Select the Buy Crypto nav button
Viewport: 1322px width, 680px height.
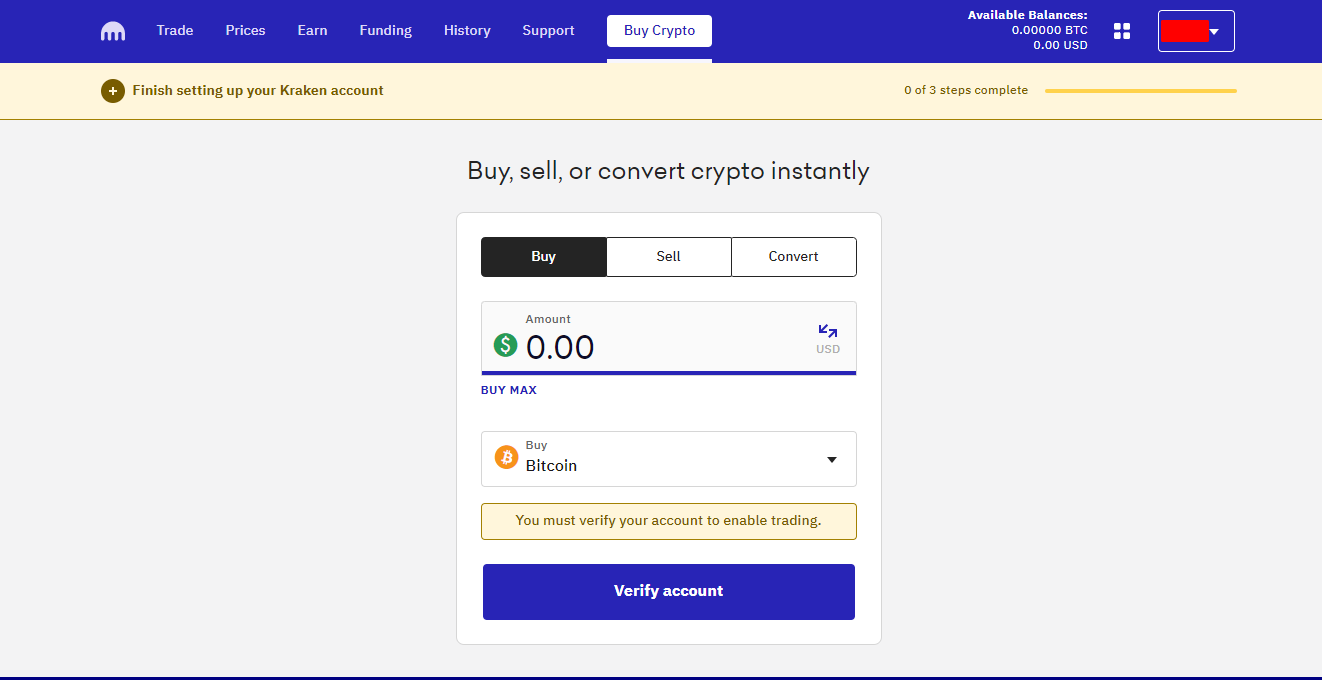click(659, 31)
